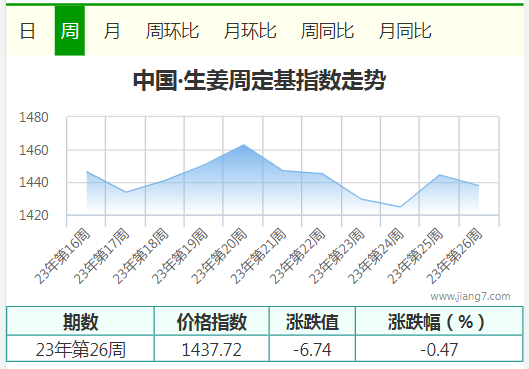
Task: Click the 23年第25周 axis label
Action: coord(415,256)
